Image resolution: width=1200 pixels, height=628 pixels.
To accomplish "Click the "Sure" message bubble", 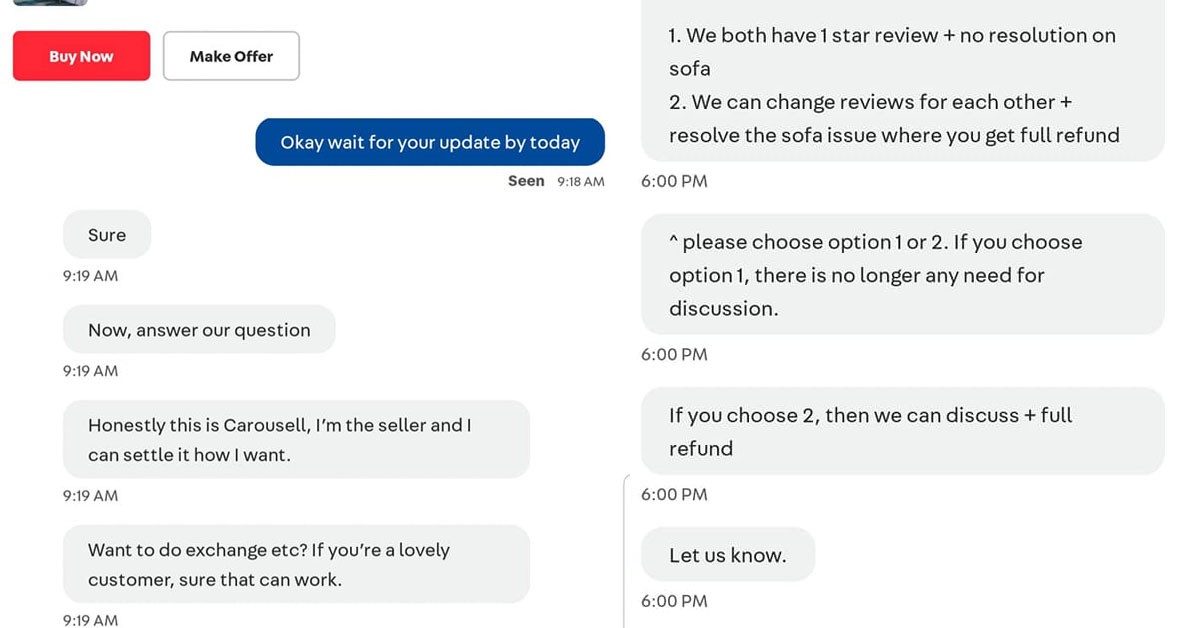I will [107, 235].
